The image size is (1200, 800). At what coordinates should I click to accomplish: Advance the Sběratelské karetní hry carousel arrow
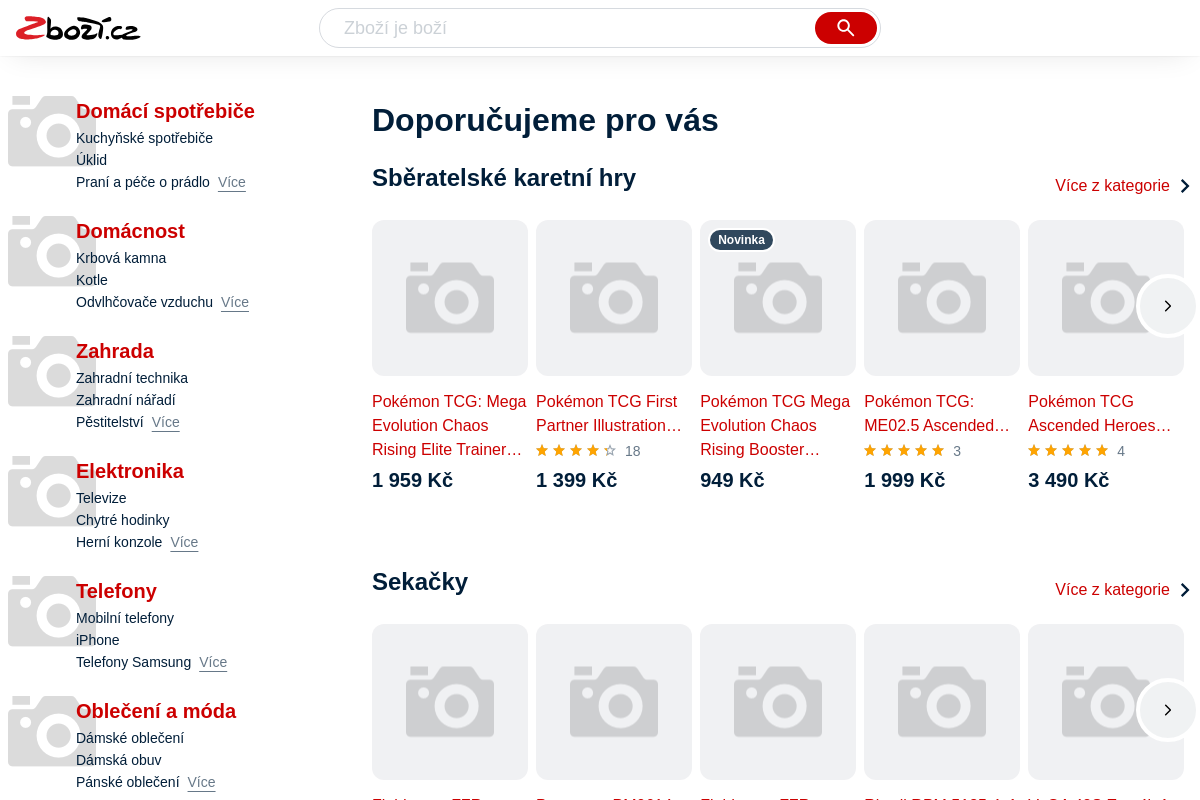pyautogui.click(x=1167, y=306)
